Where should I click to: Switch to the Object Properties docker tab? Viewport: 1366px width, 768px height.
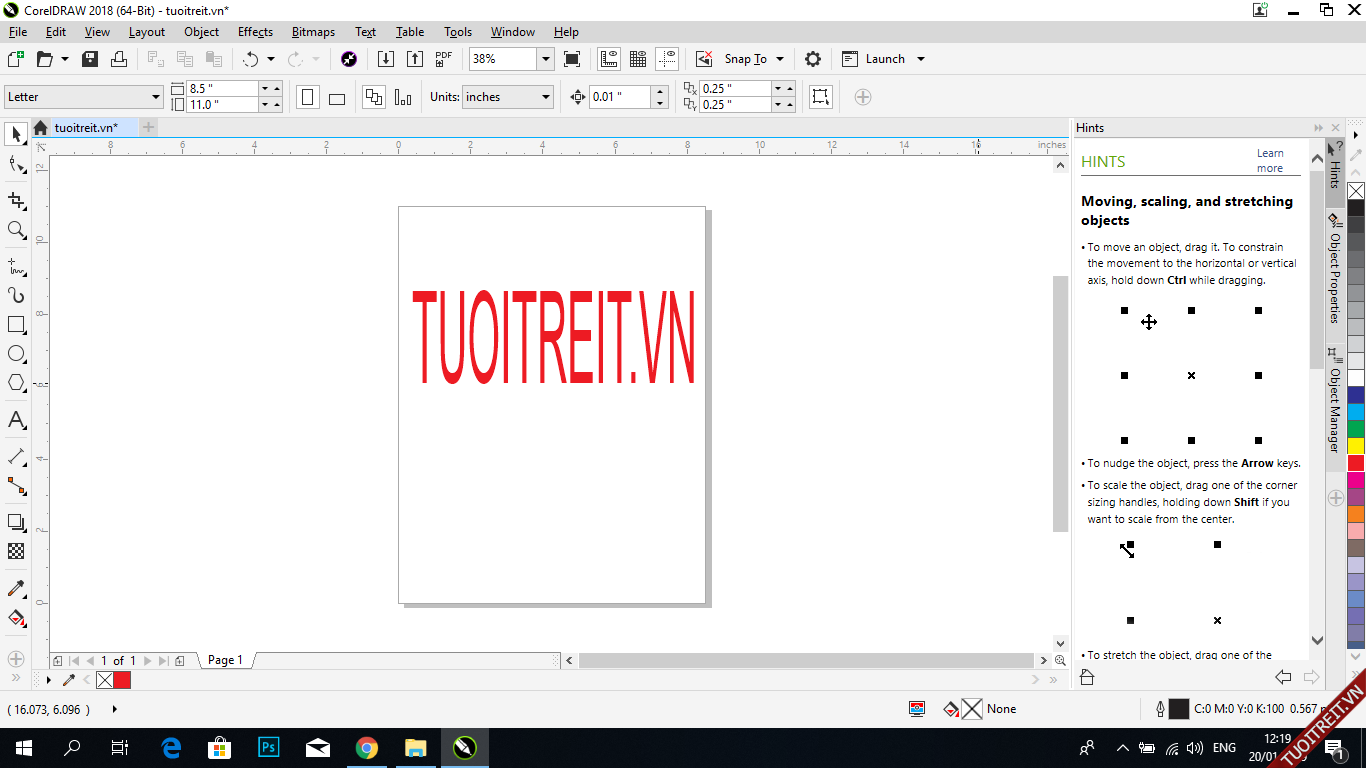[1334, 270]
